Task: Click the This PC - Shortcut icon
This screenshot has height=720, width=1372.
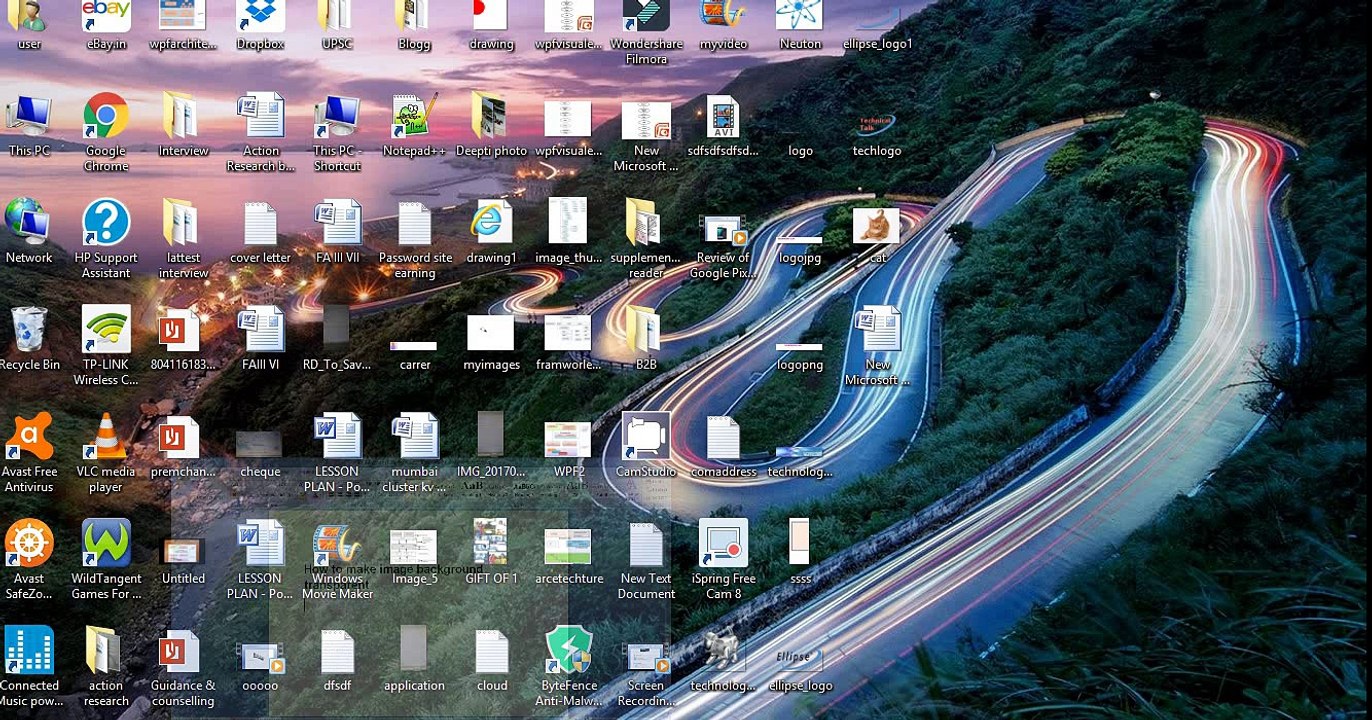Action: pyautogui.click(x=337, y=118)
